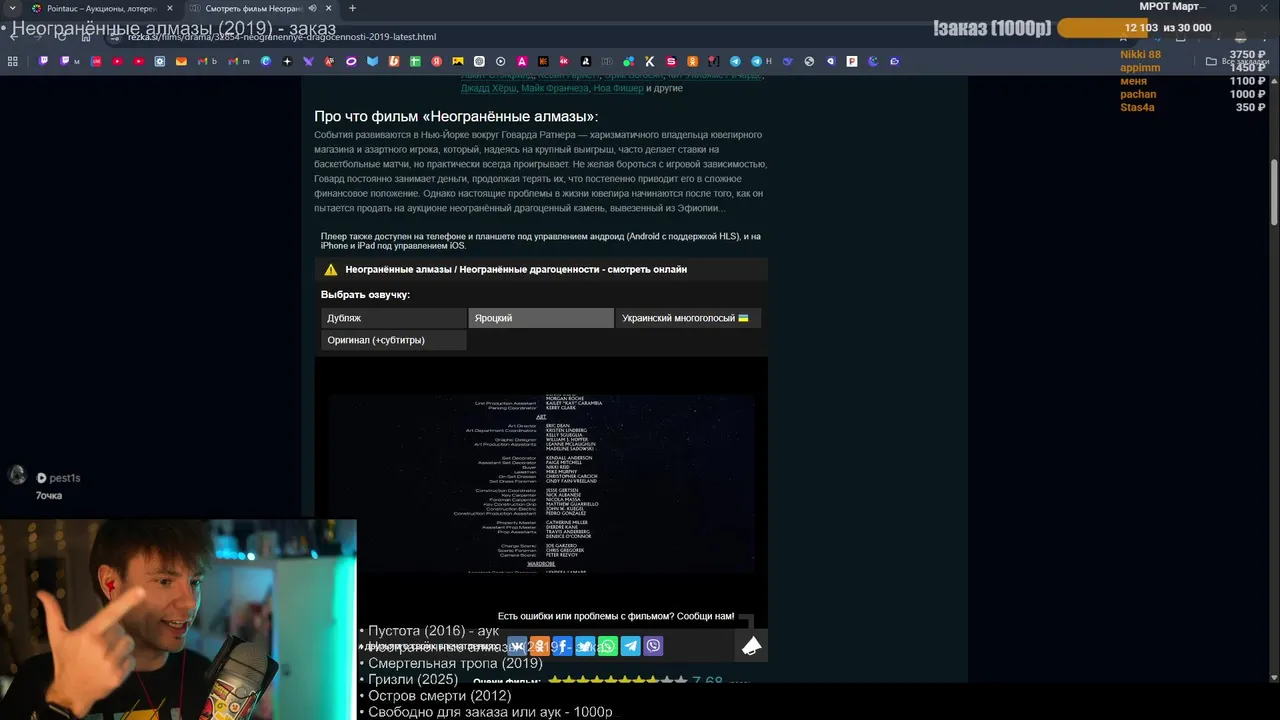Select the Яроцкий voiceover option
This screenshot has height=720, width=1280.
tap(541, 318)
